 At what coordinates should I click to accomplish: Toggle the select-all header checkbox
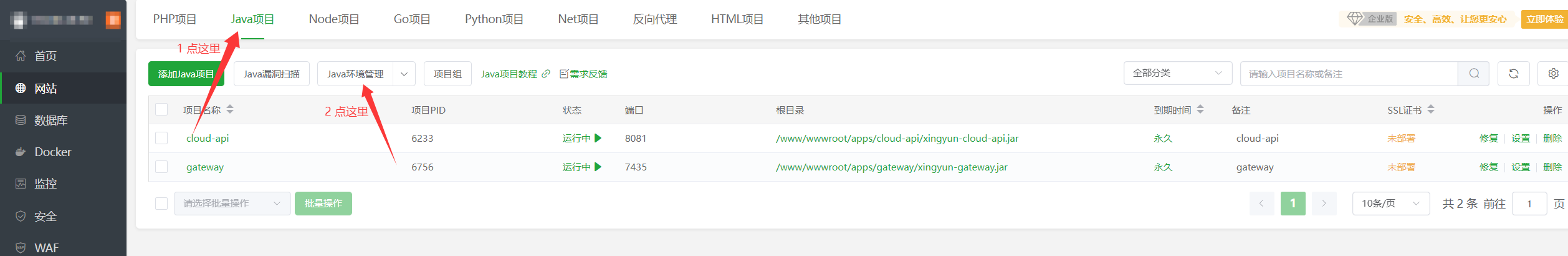161,109
